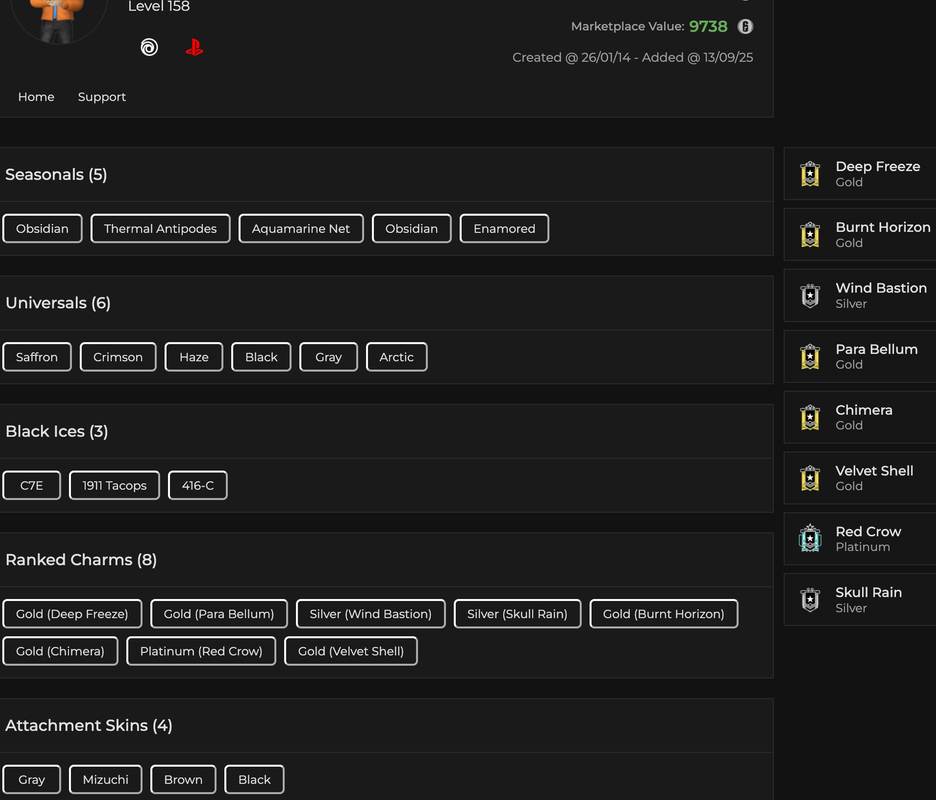Click the Universals (6) section heading
Screen dimensions: 936x800
click(58, 303)
